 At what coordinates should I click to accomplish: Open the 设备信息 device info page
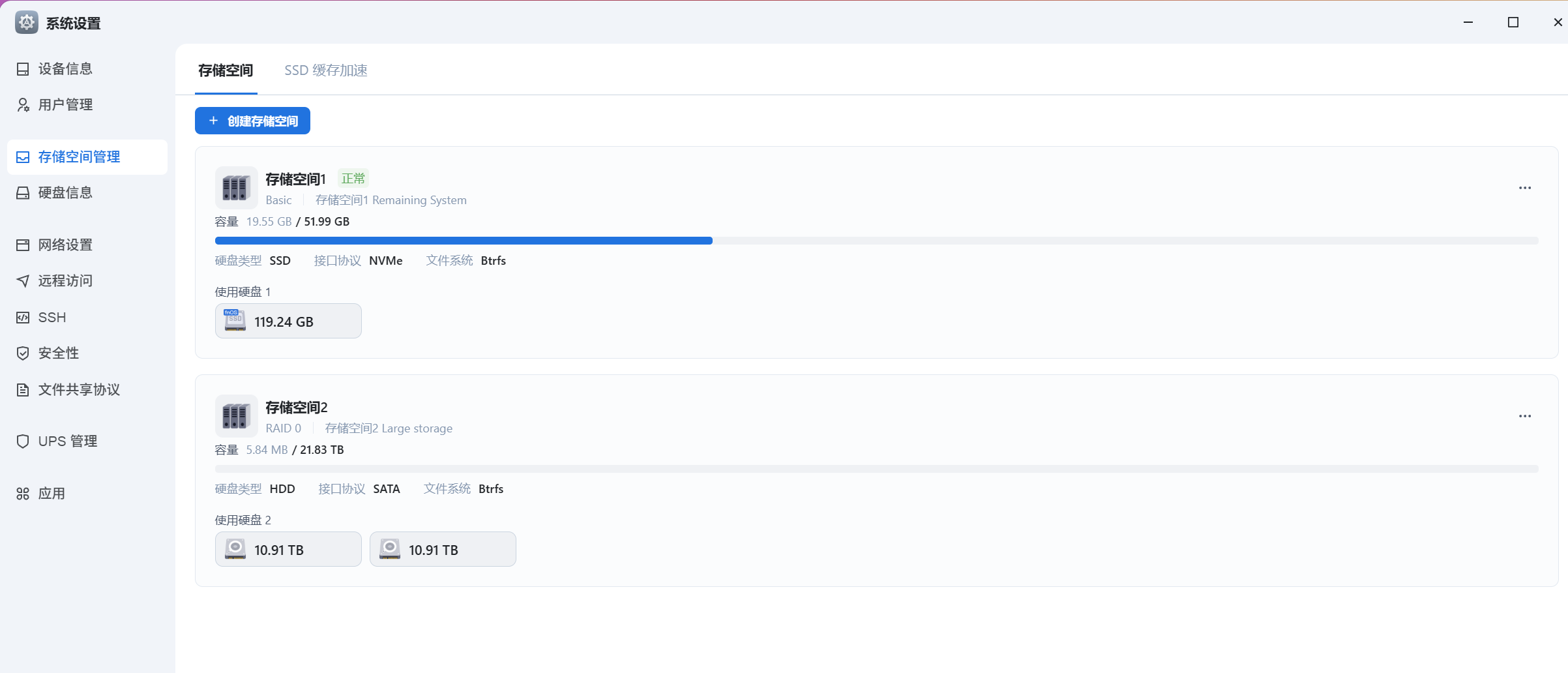65,68
